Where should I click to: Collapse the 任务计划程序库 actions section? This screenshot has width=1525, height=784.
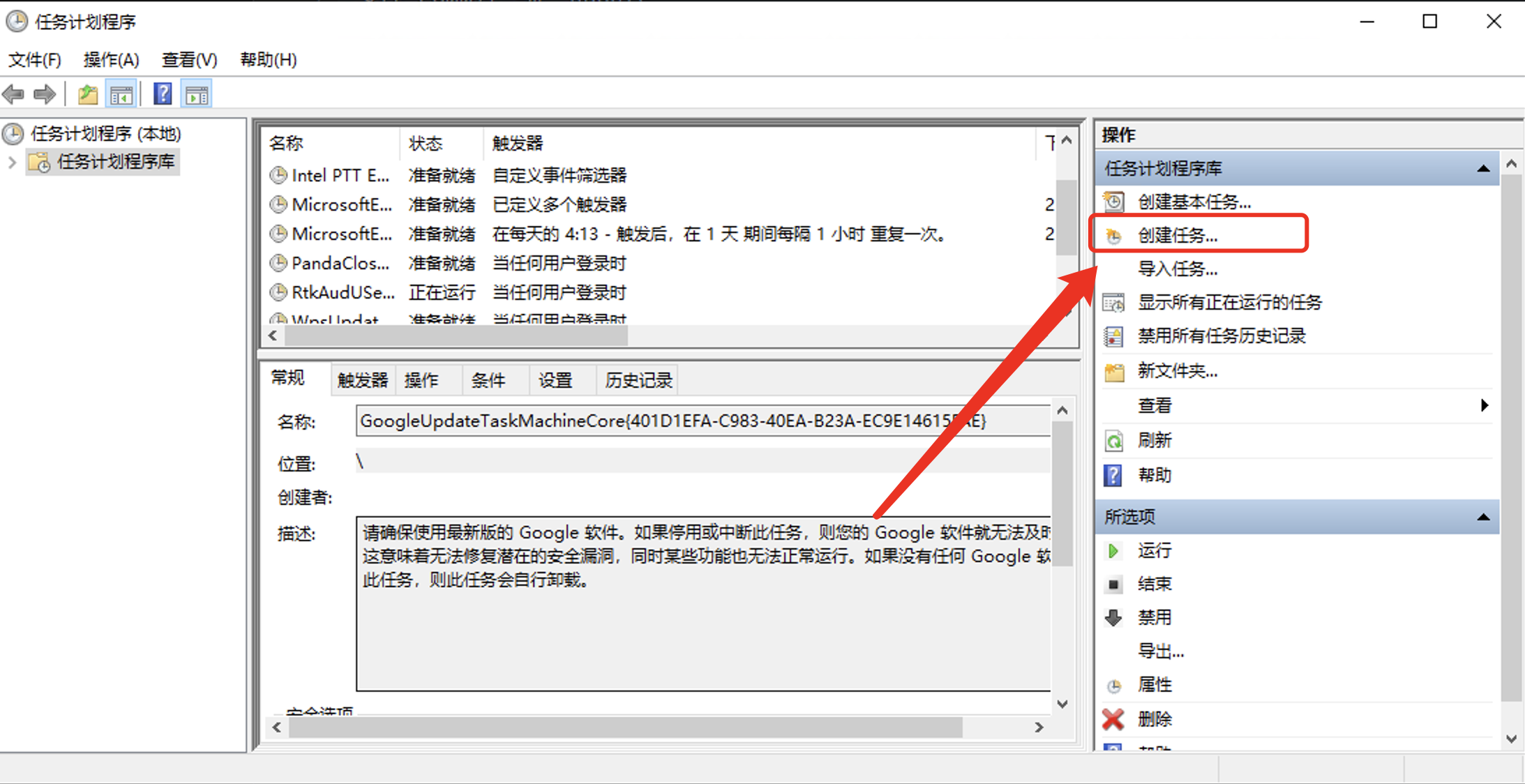click(1483, 169)
